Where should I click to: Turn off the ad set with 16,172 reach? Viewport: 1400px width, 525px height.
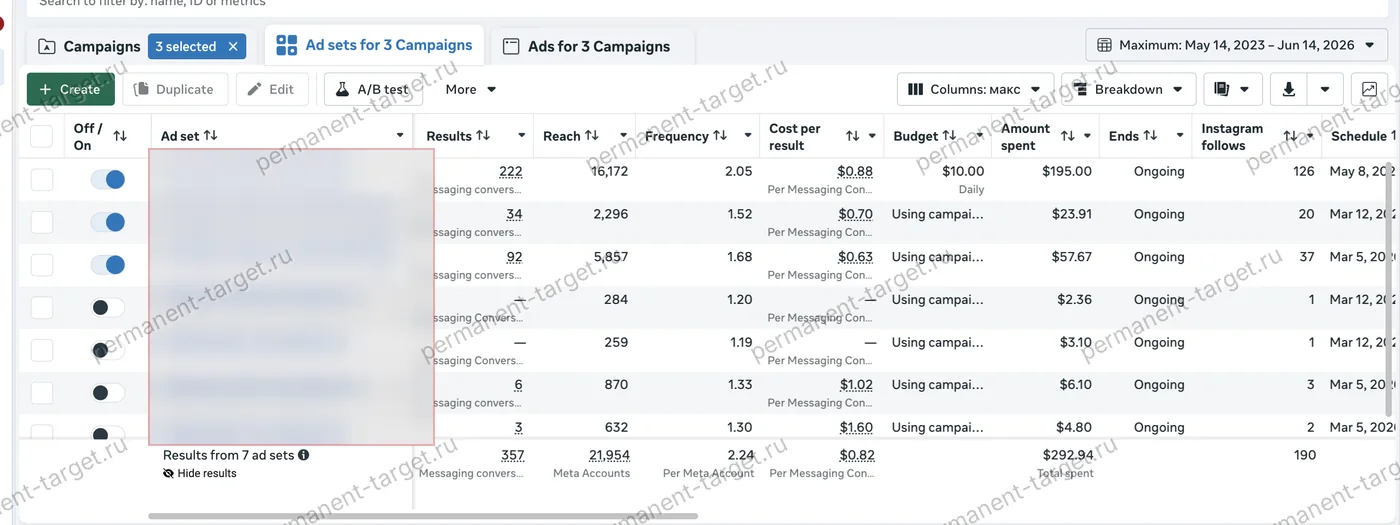coord(107,180)
